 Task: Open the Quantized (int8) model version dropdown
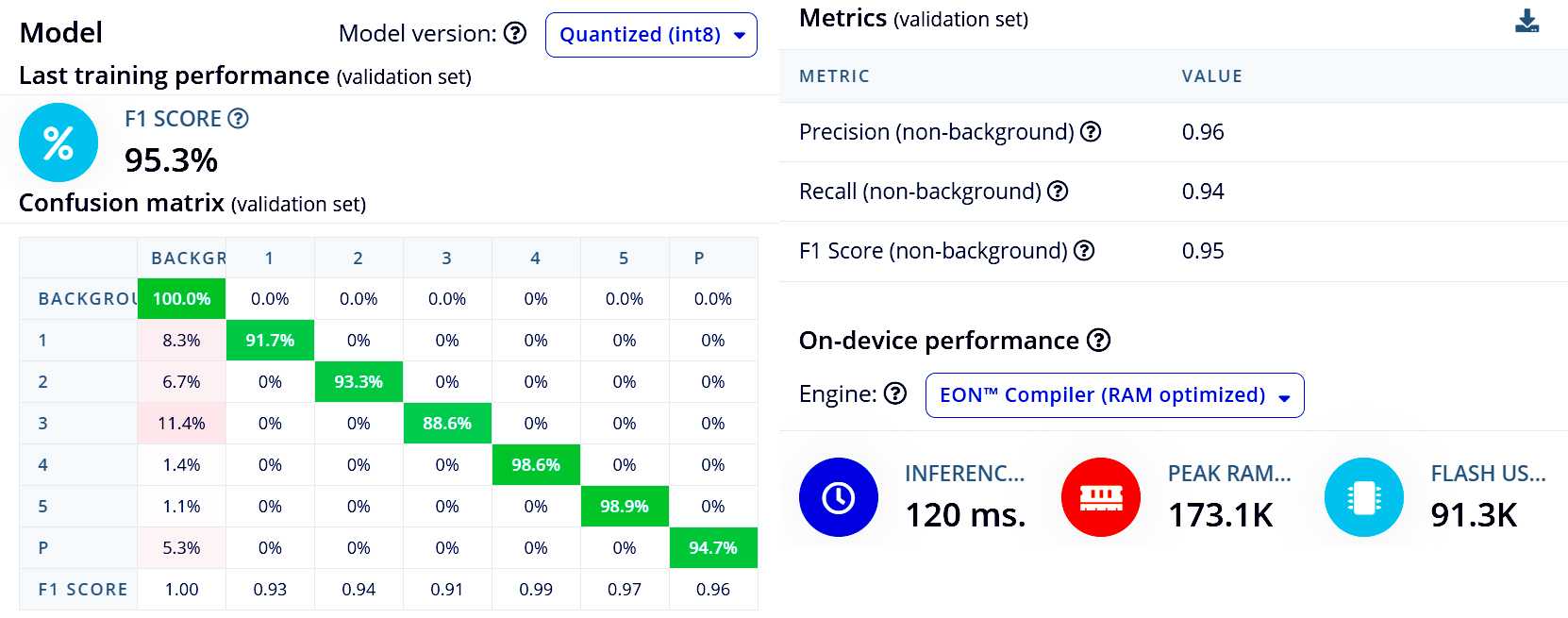pos(651,35)
